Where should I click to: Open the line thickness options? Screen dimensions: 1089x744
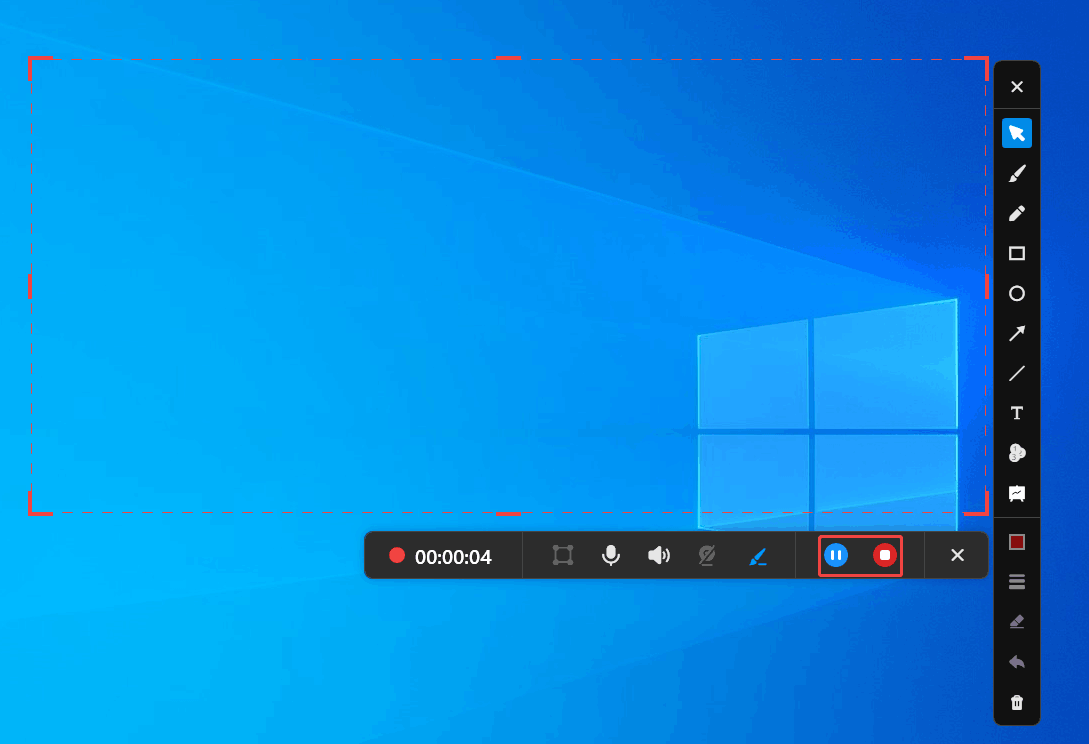1017,581
